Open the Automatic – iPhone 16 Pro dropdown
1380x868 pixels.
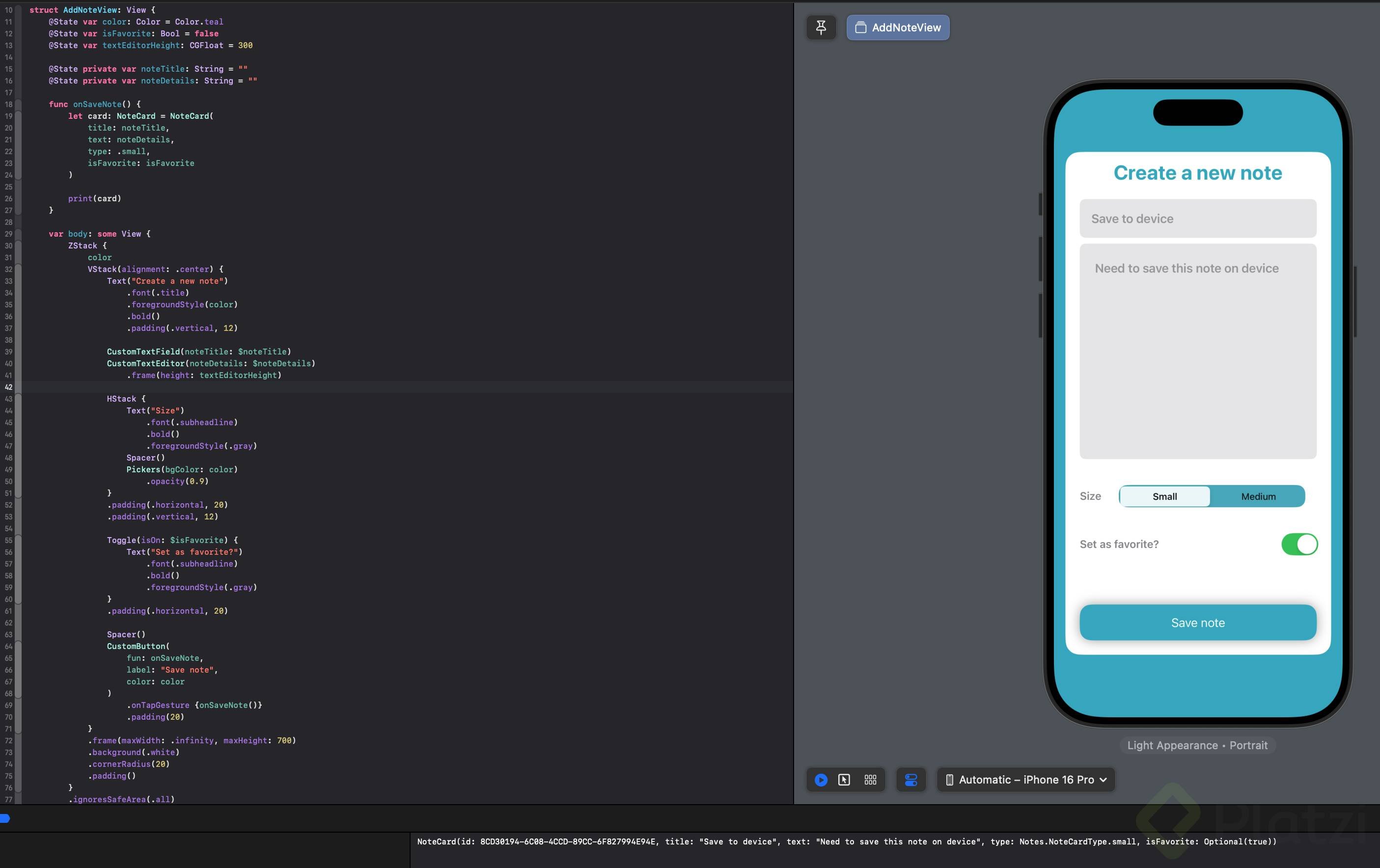pyautogui.click(x=1026, y=780)
